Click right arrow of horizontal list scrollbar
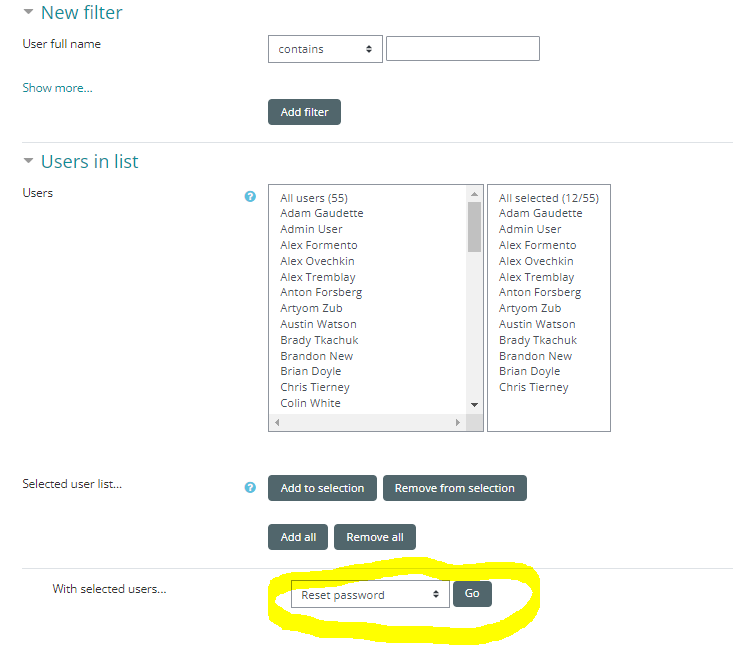Image resolution: width=733 pixels, height=645 pixels. (x=458, y=423)
